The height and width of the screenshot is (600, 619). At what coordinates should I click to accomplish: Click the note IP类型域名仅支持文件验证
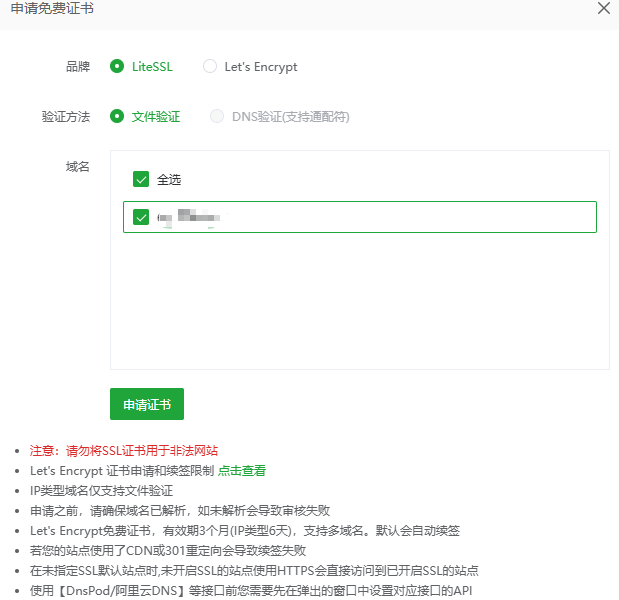pyautogui.click(x=101, y=491)
